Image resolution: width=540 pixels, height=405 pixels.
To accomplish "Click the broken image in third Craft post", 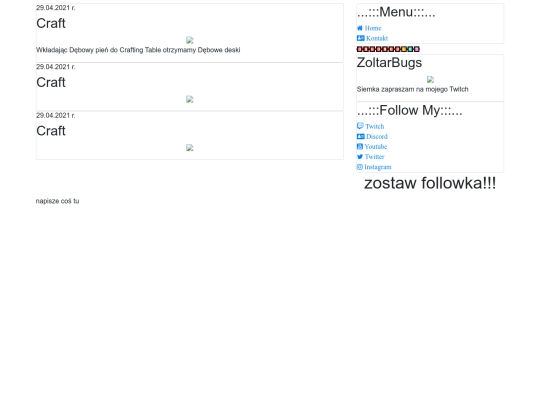I will point(190,148).
